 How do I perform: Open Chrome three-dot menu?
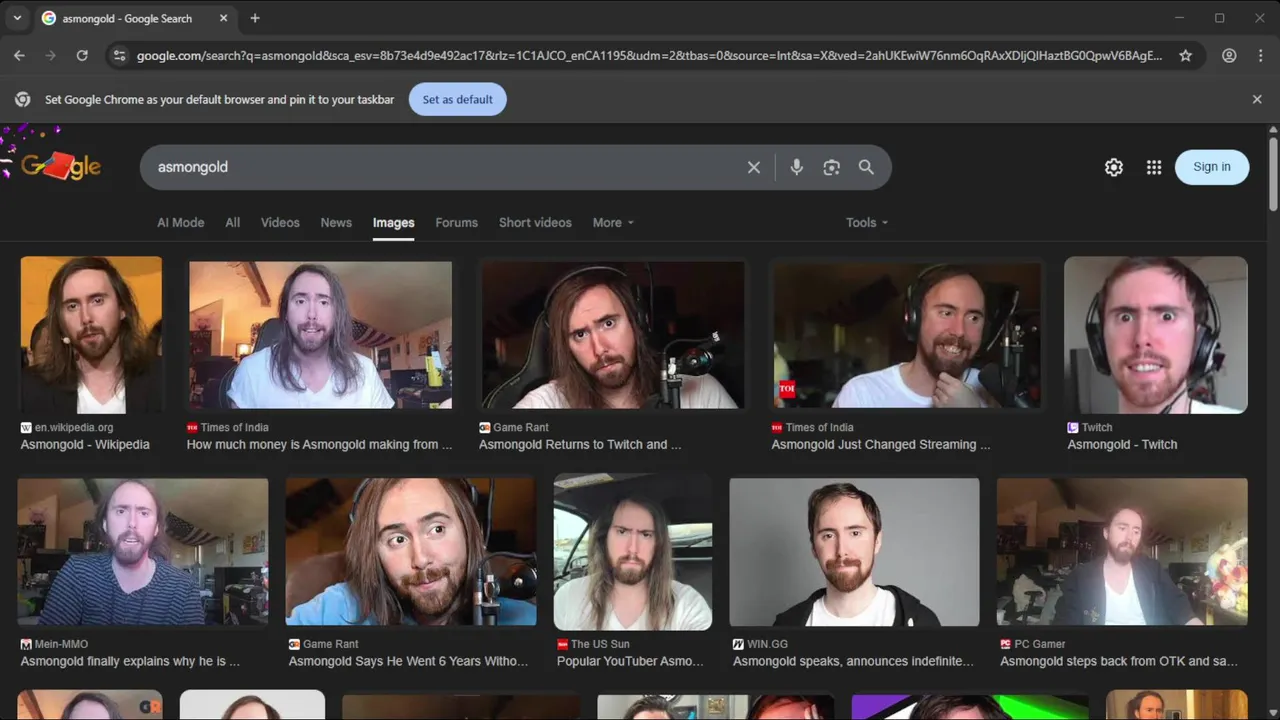tap(1260, 56)
